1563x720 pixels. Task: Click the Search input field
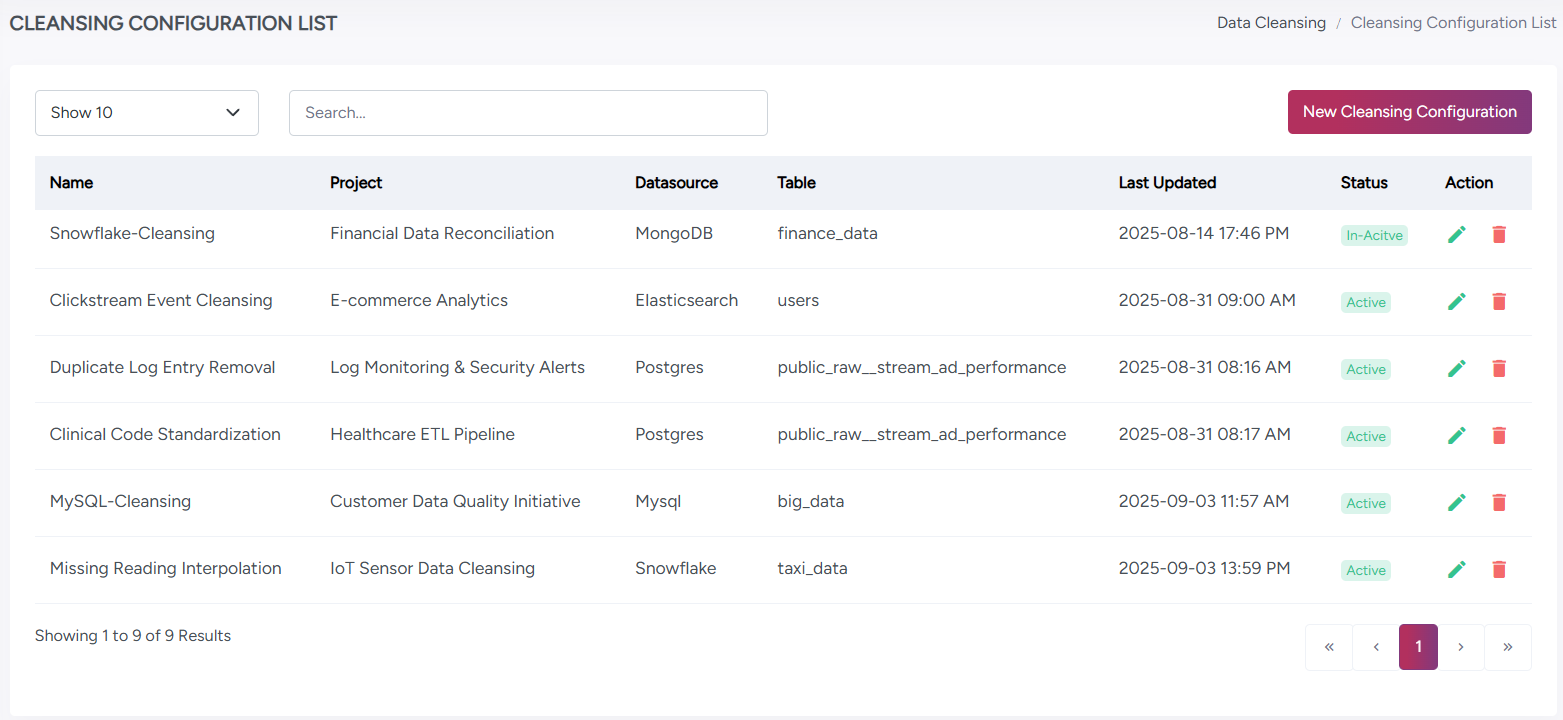click(528, 113)
